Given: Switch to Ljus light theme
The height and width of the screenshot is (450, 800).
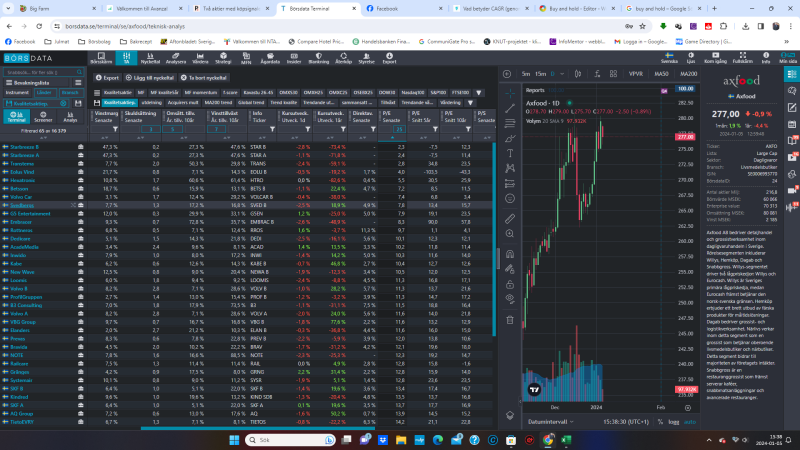Looking at the screenshot, I should 691,58.
